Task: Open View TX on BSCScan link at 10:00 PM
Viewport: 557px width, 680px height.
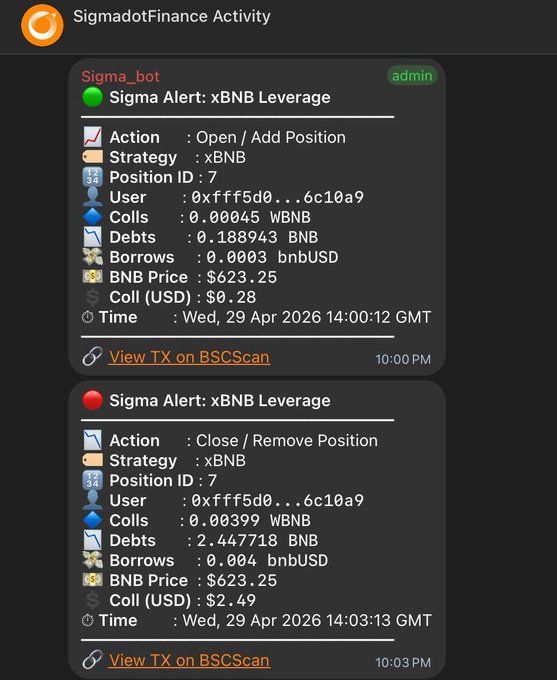Action: [189, 357]
